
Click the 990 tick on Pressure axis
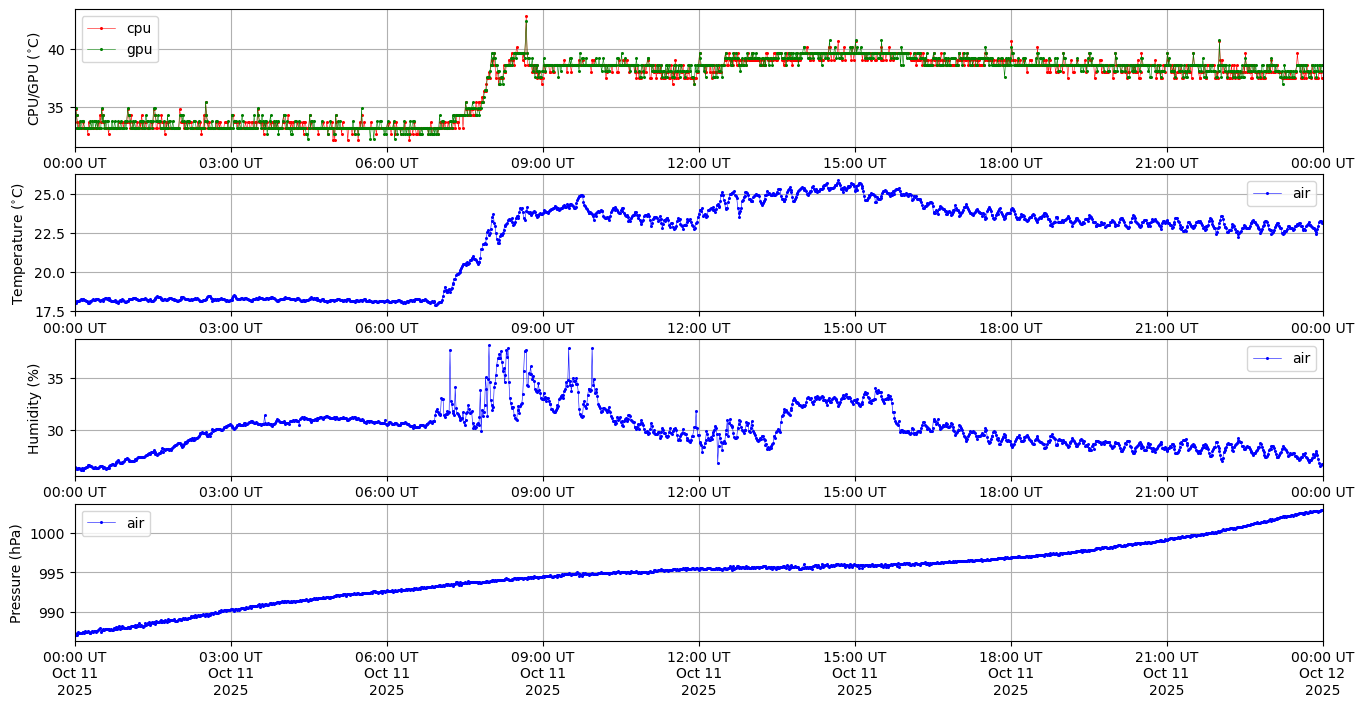53,613
